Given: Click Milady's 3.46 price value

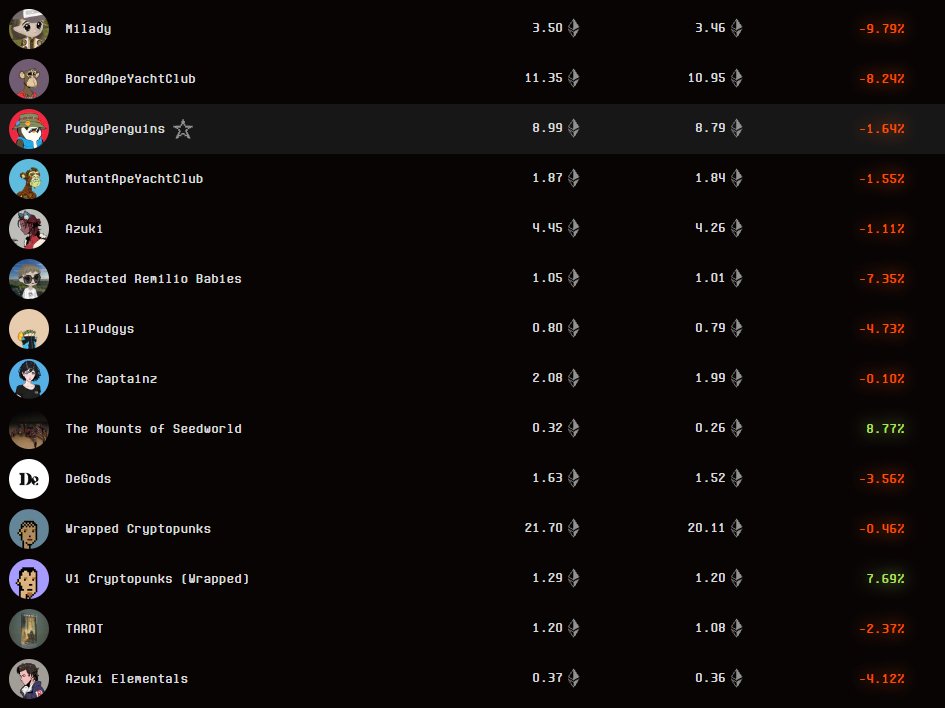Looking at the screenshot, I should pos(710,28).
